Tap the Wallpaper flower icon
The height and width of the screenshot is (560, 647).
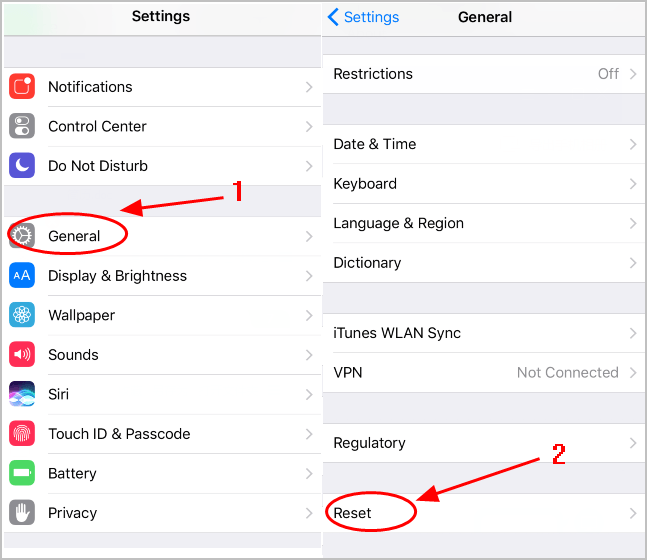pos(22,315)
